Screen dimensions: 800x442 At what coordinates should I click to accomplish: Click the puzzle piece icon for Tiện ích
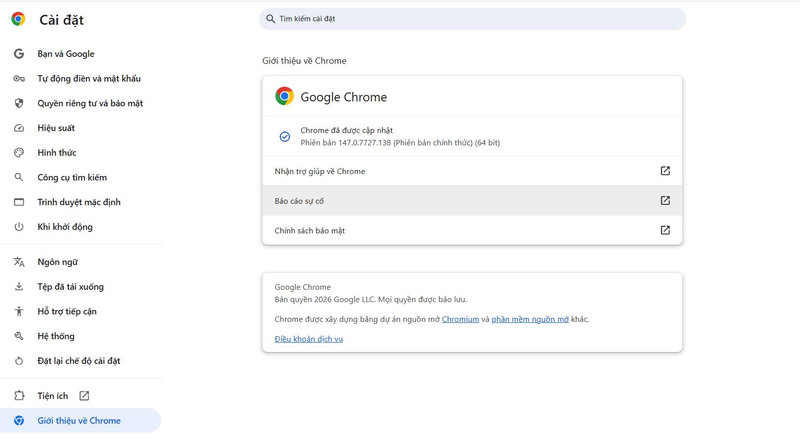[19, 396]
